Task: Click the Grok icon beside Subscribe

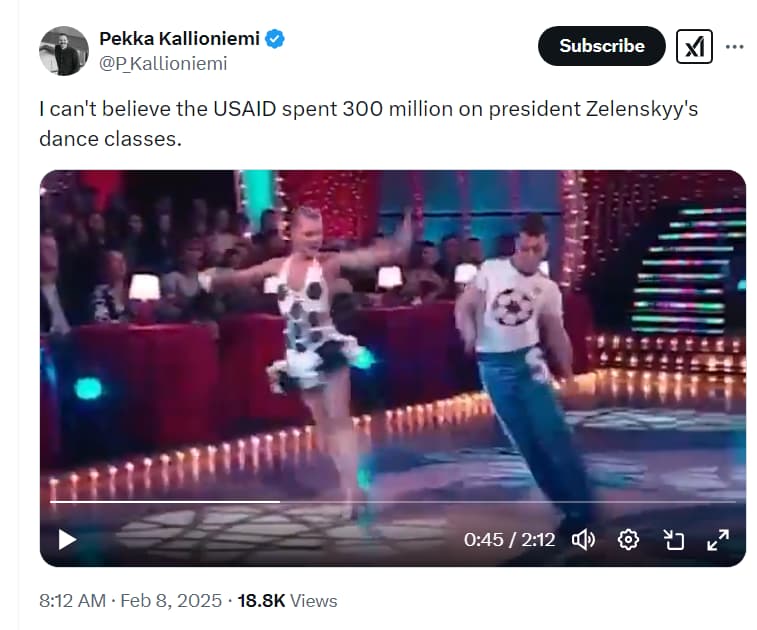Action: point(694,46)
